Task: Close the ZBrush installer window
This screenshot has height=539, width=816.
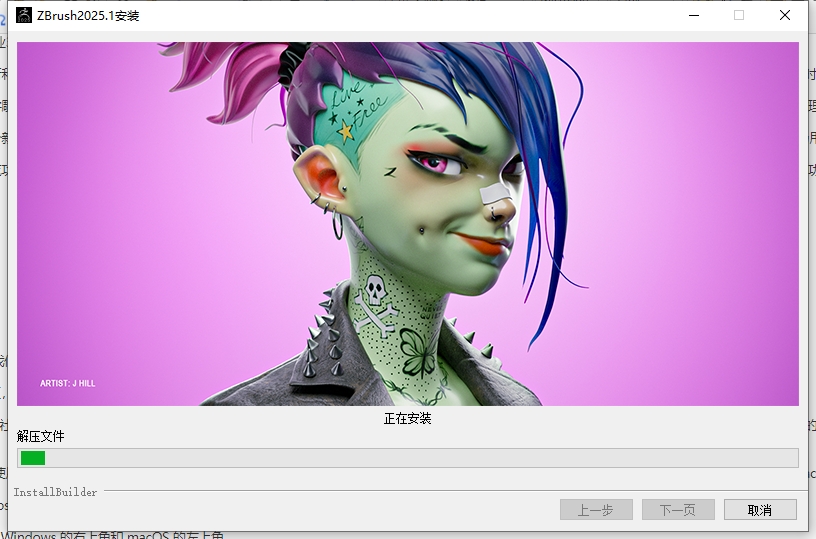Action: [786, 15]
